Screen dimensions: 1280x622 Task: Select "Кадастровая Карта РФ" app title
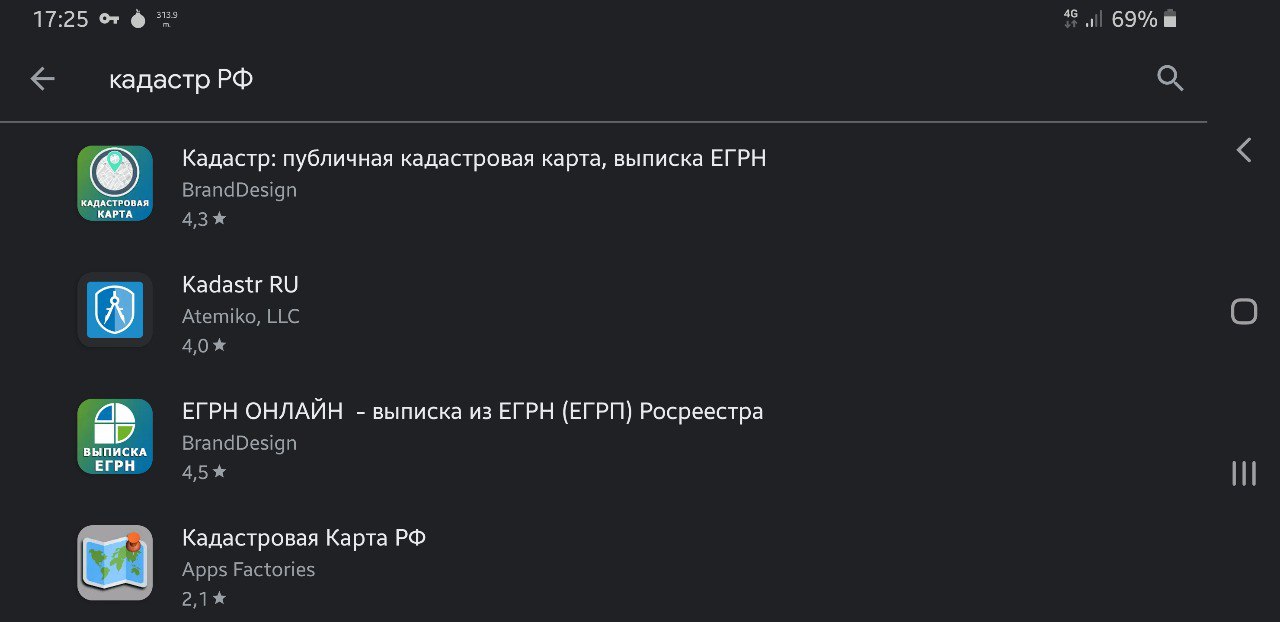point(304,538)
